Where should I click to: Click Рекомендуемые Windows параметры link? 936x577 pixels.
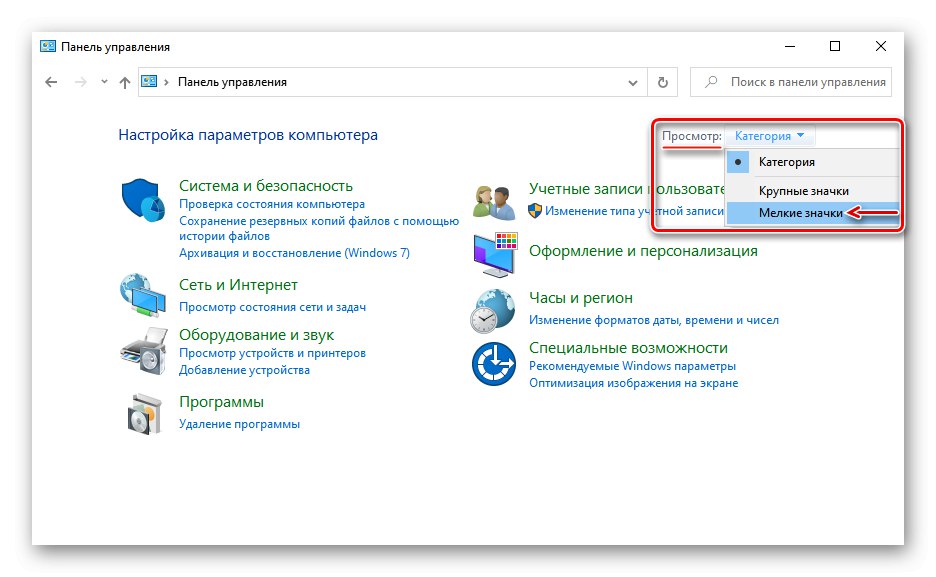point(632,366)
